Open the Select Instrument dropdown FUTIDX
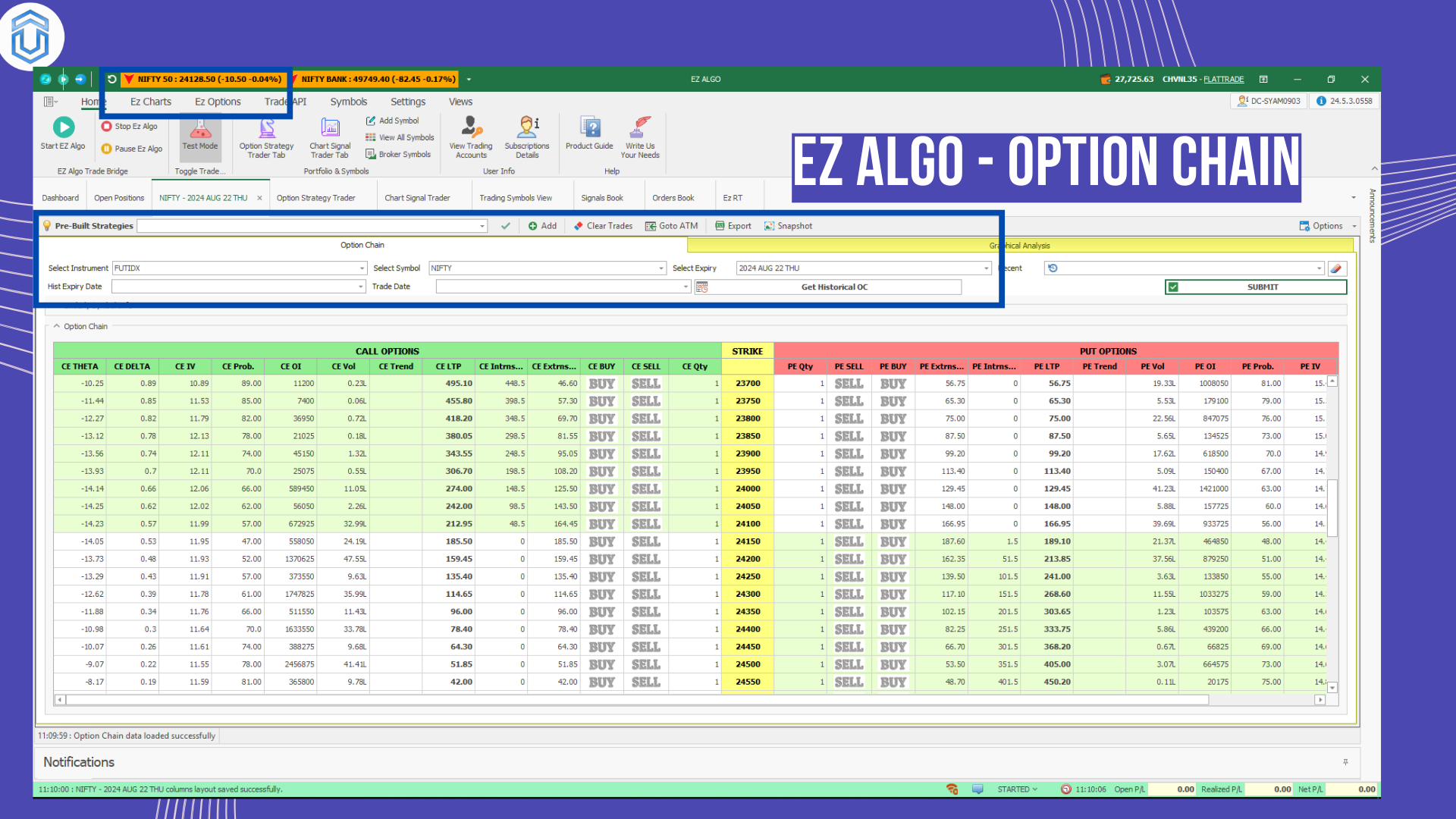The width and height of the screenshot is (1456, 819). pyautogui.click(x=362, y=268)
